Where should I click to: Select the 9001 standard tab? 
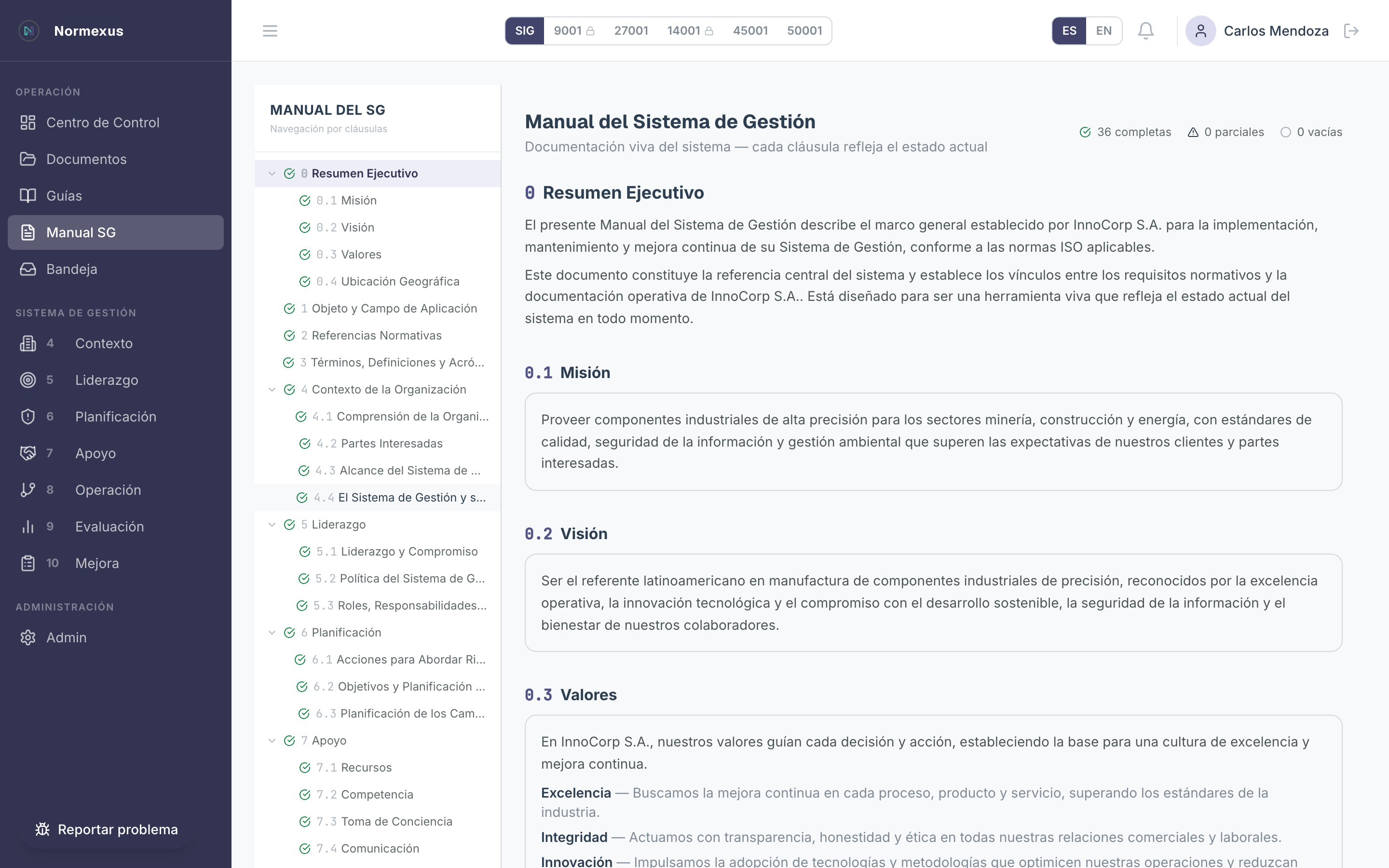pyautogui.click(x=574, y=31)
